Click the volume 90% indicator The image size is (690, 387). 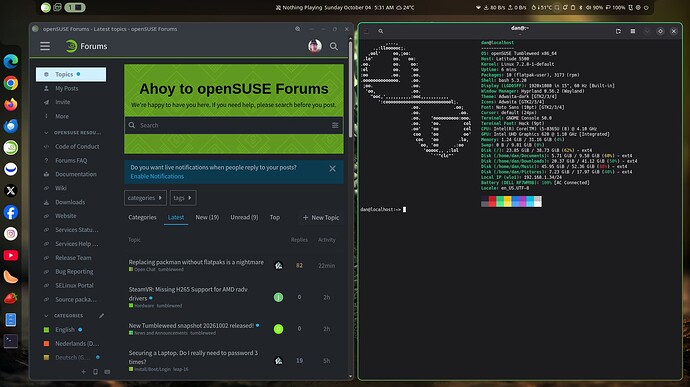pyautogui.click(x=594, y=7)
